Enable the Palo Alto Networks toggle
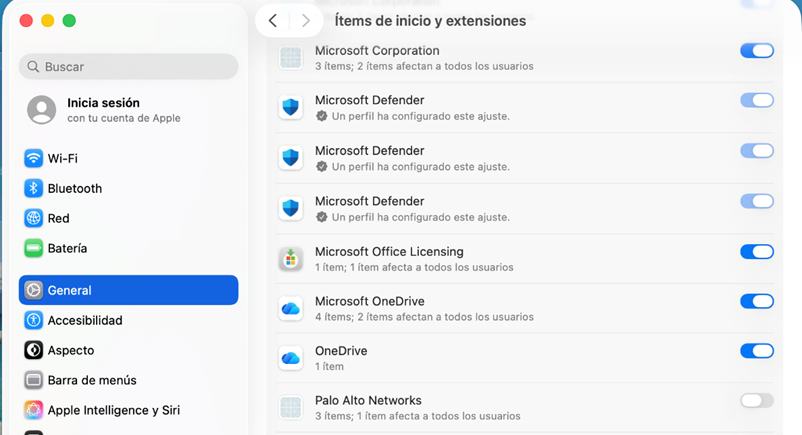802x435 pixels. point(756,401)
